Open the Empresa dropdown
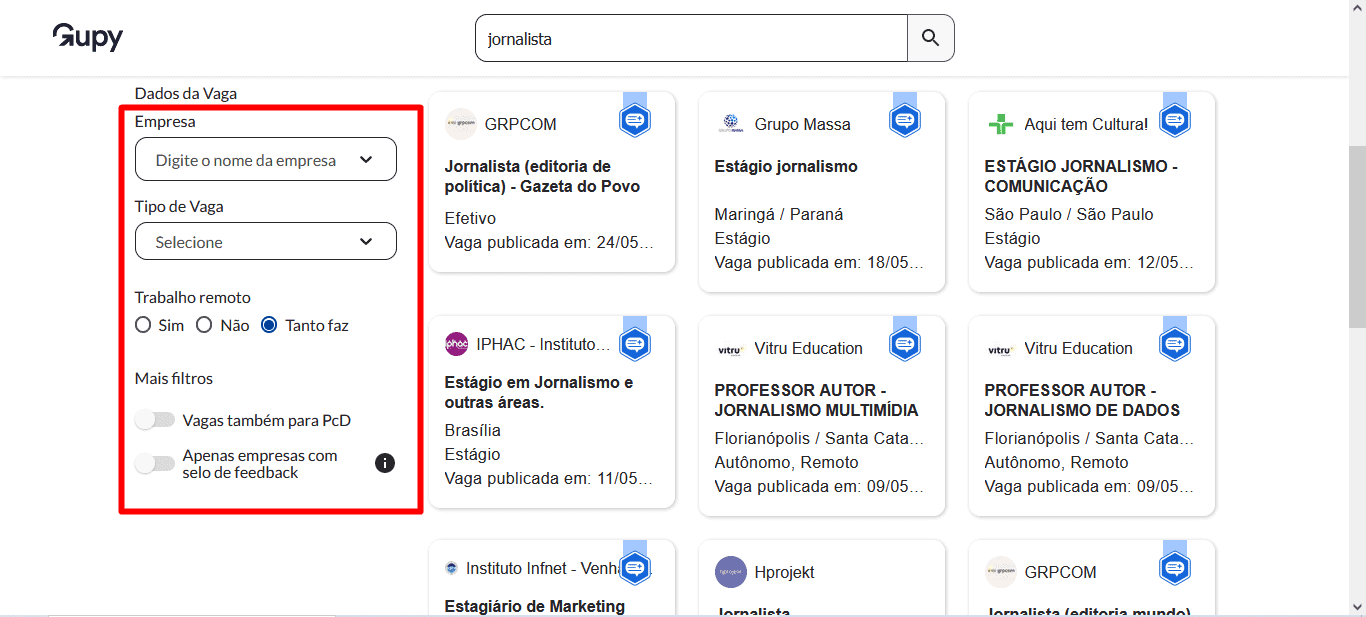 (265, 159)
